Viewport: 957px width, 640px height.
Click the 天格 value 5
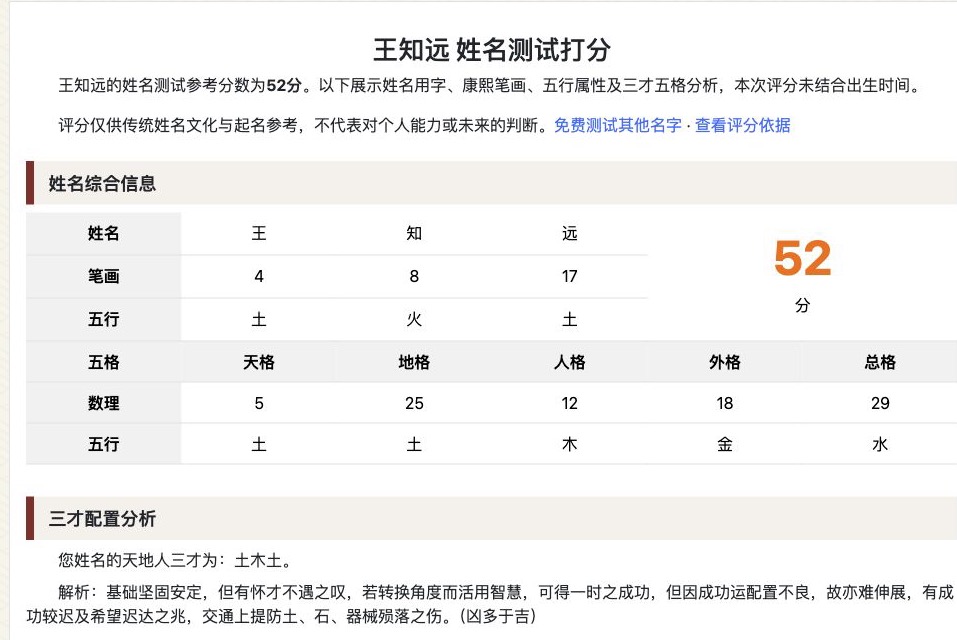click(259, 403)
